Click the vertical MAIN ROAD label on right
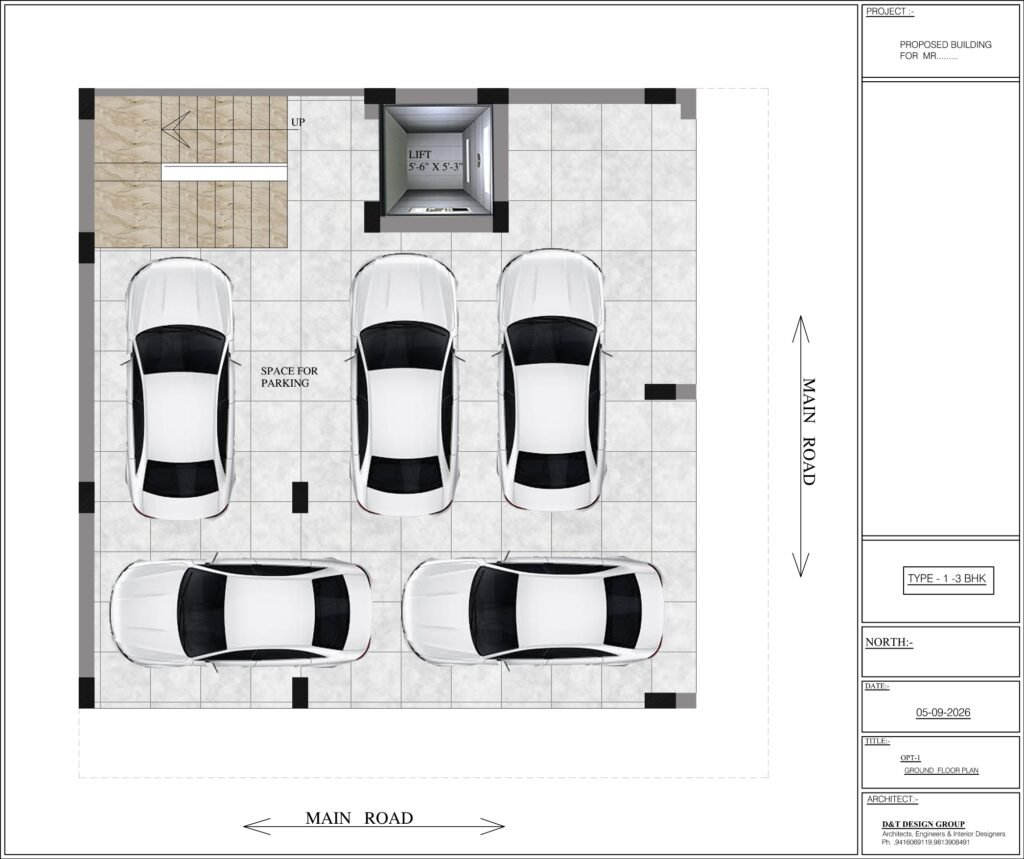Image resolution: width=1024 pixels, height=859 pixels. point(808,432)
